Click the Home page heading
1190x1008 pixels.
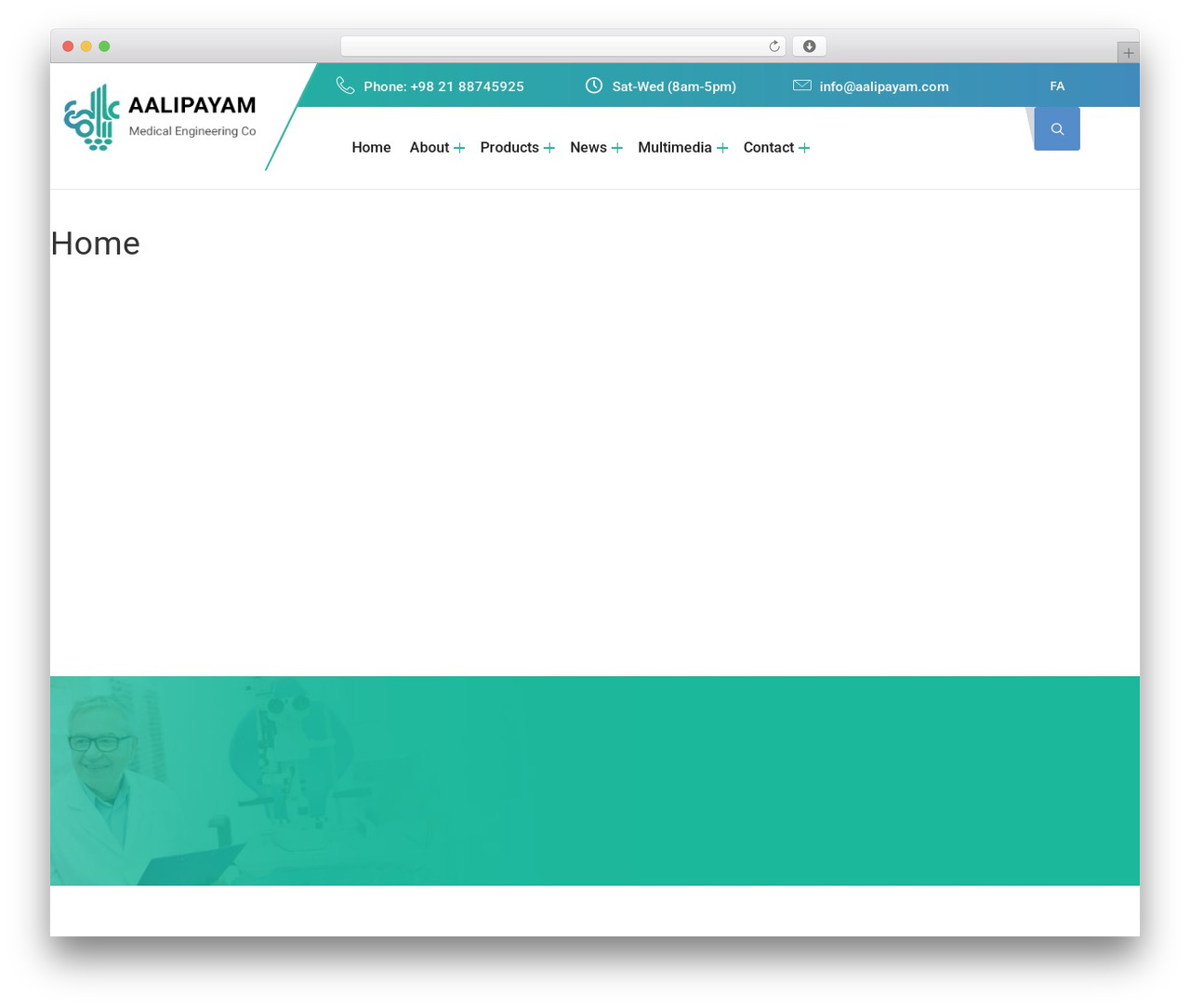95,244
